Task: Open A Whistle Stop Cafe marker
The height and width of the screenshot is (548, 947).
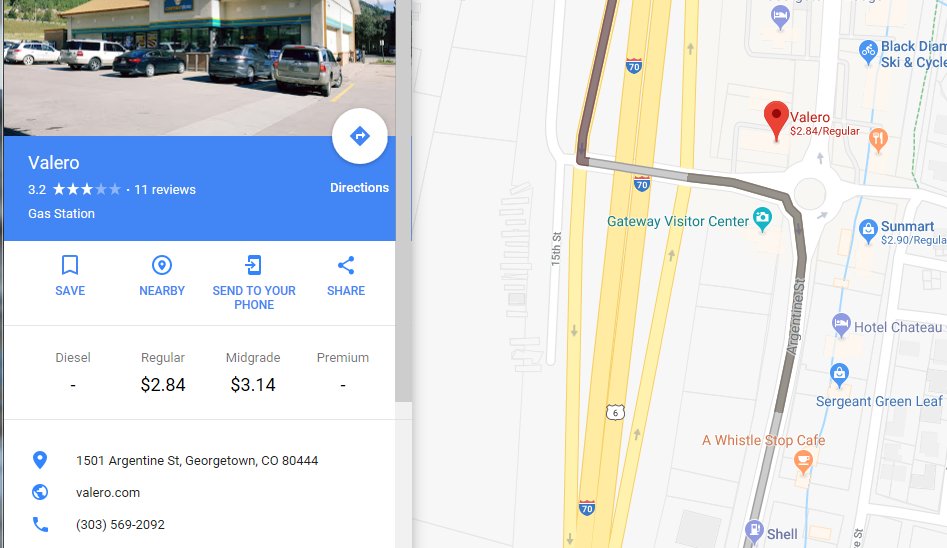Action: point(803,463)
